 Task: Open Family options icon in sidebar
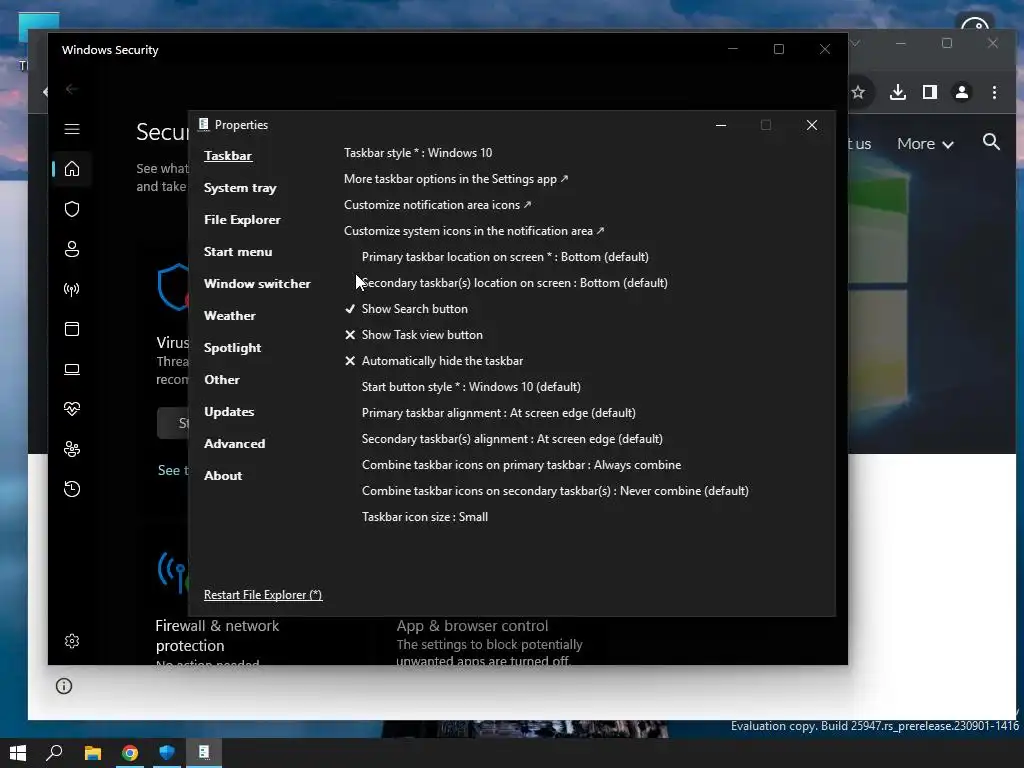72,449
